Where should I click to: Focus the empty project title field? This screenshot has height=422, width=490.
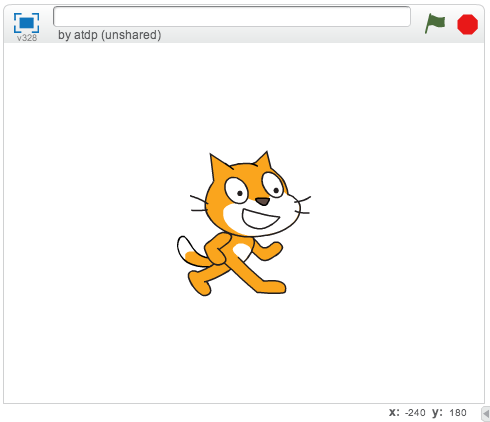tap(232, 16)
